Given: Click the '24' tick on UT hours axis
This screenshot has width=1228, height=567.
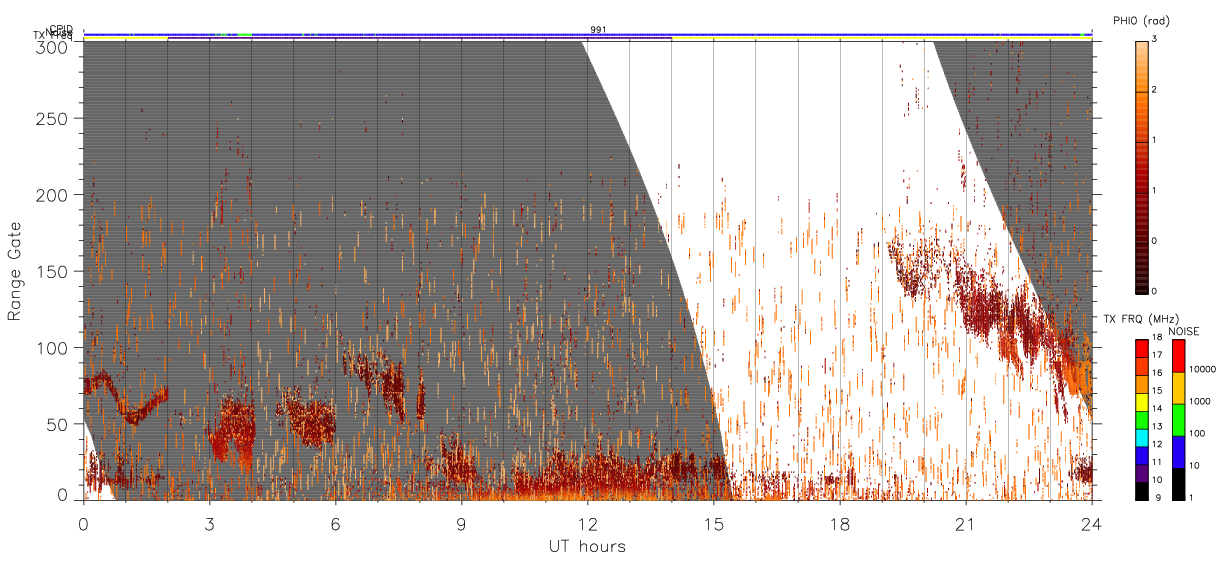Looking at the screenshot, I should tap(1091, 523).
